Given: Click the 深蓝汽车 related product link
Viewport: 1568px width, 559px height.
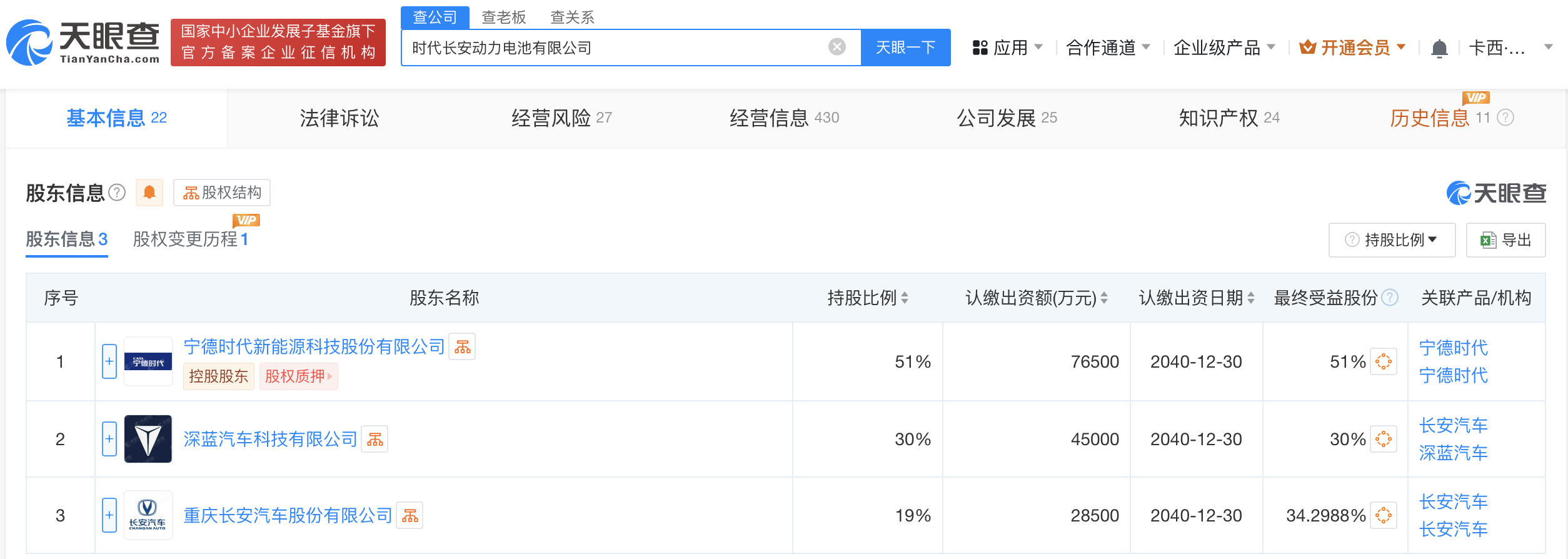Looking at the screenshot, I should point(1453,453).
